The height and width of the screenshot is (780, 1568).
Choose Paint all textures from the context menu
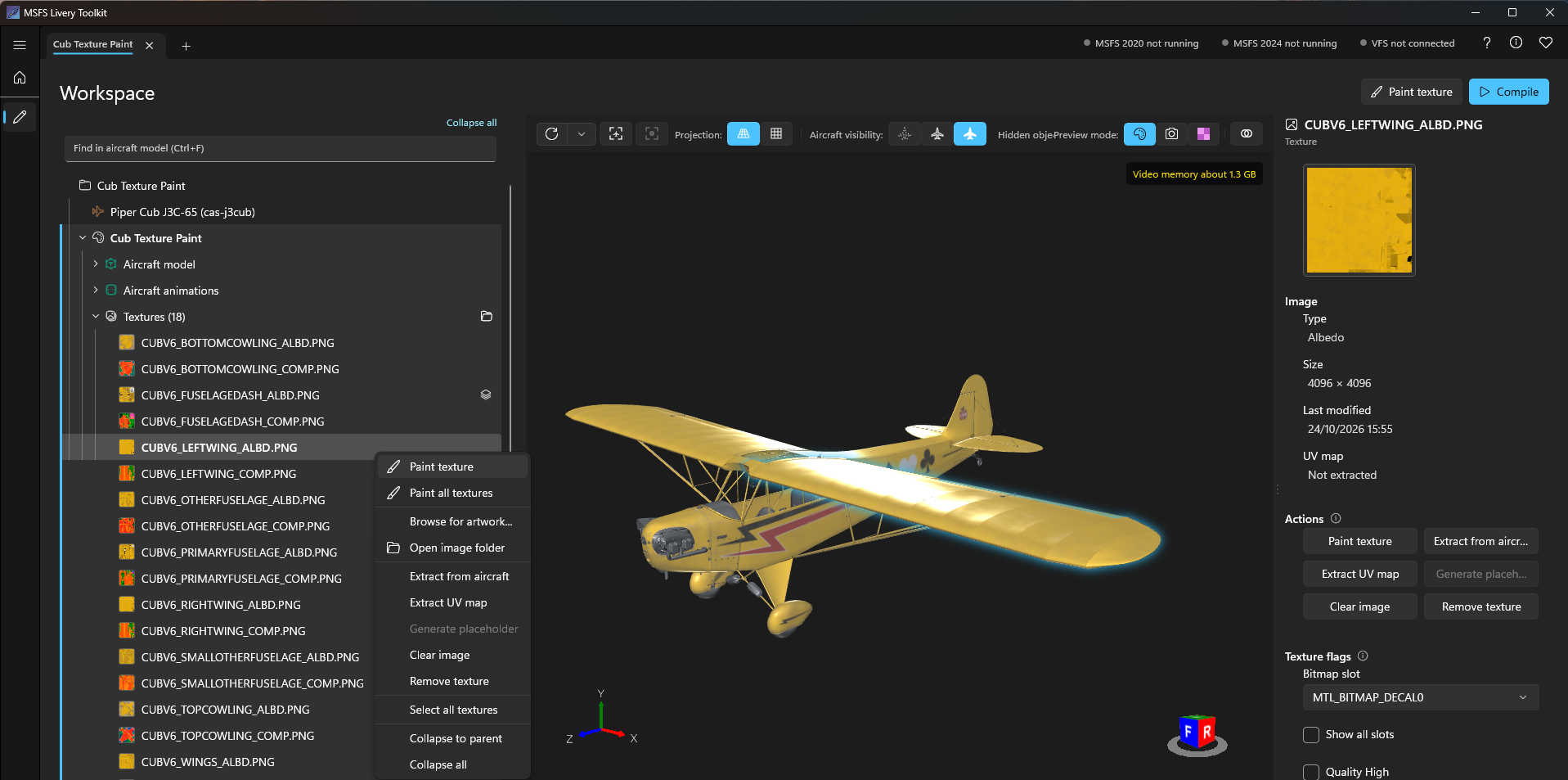coord(452,493)
